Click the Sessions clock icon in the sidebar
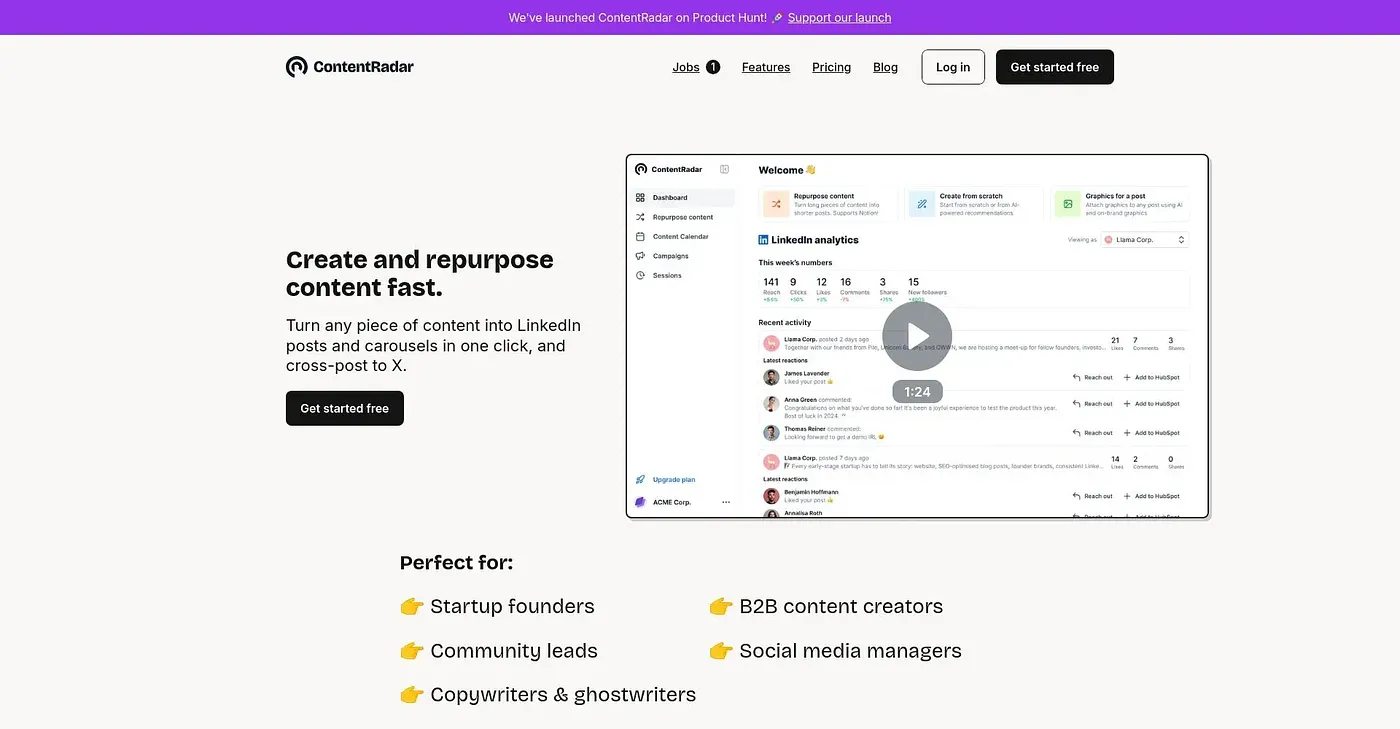This screenshot has height=729, width=1400. tap(640, 276)
